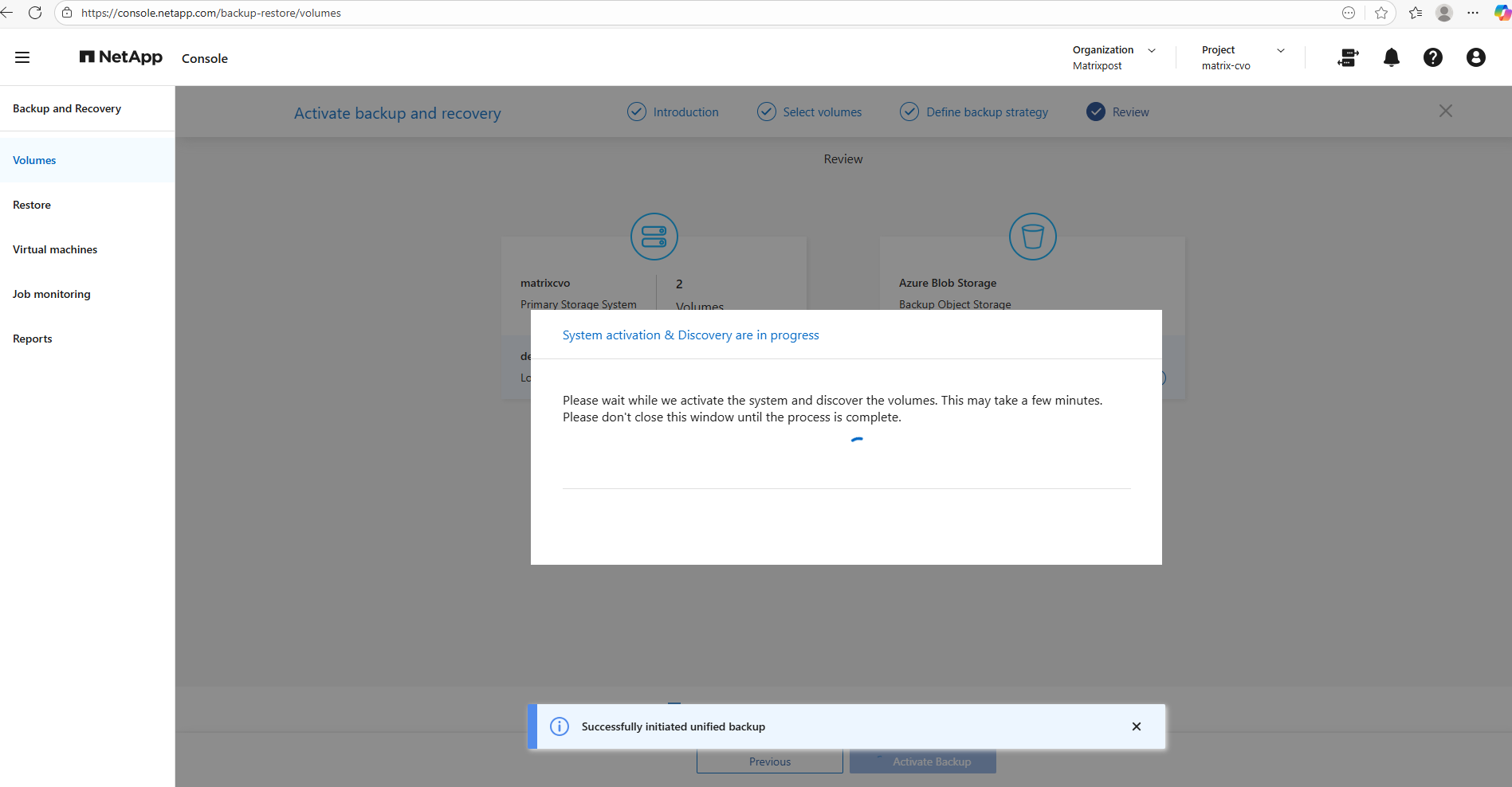The image size is (1512, 787).
Task: Click Backup and Recovery sidebar heading
Action: tap(67, 108)
